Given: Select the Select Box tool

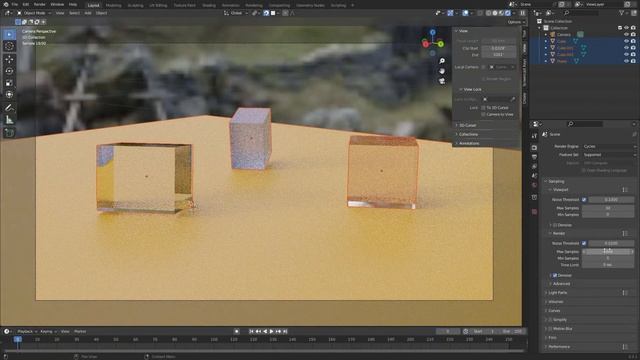Looking at the screenshot, I should pyautogui.click(x=9, y=34).
